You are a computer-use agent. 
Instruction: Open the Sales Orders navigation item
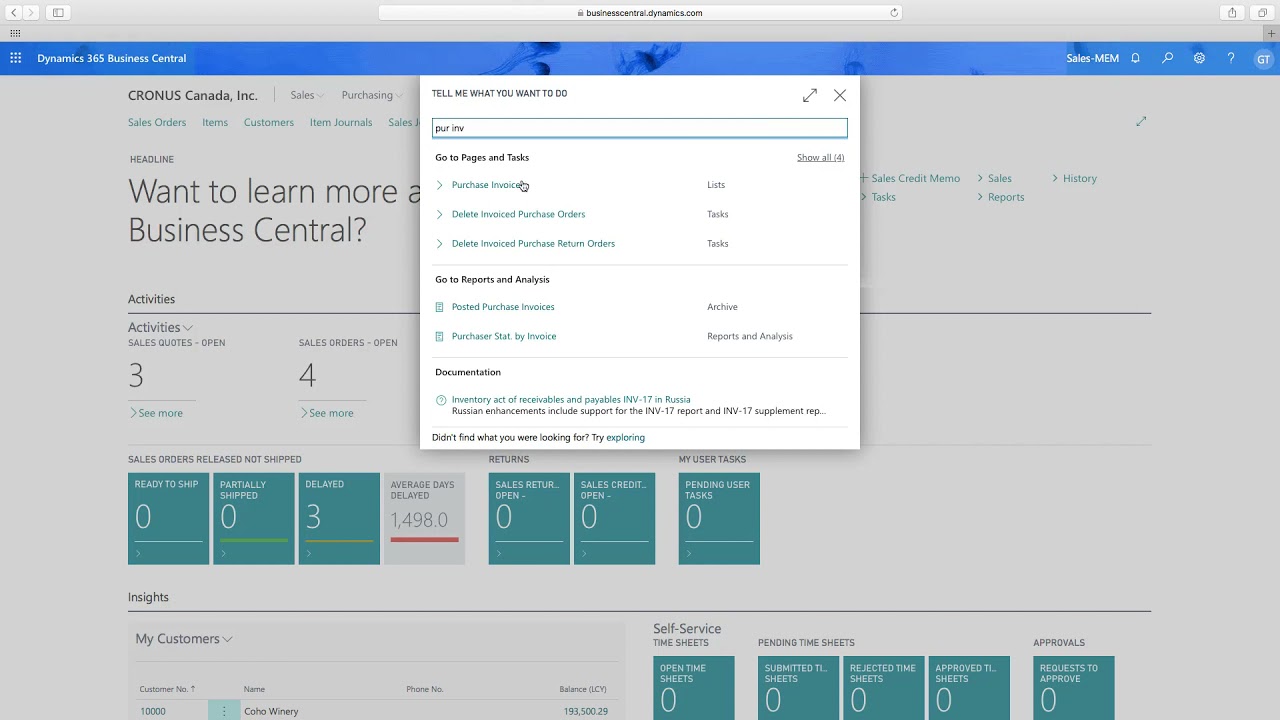click(157, 122)
